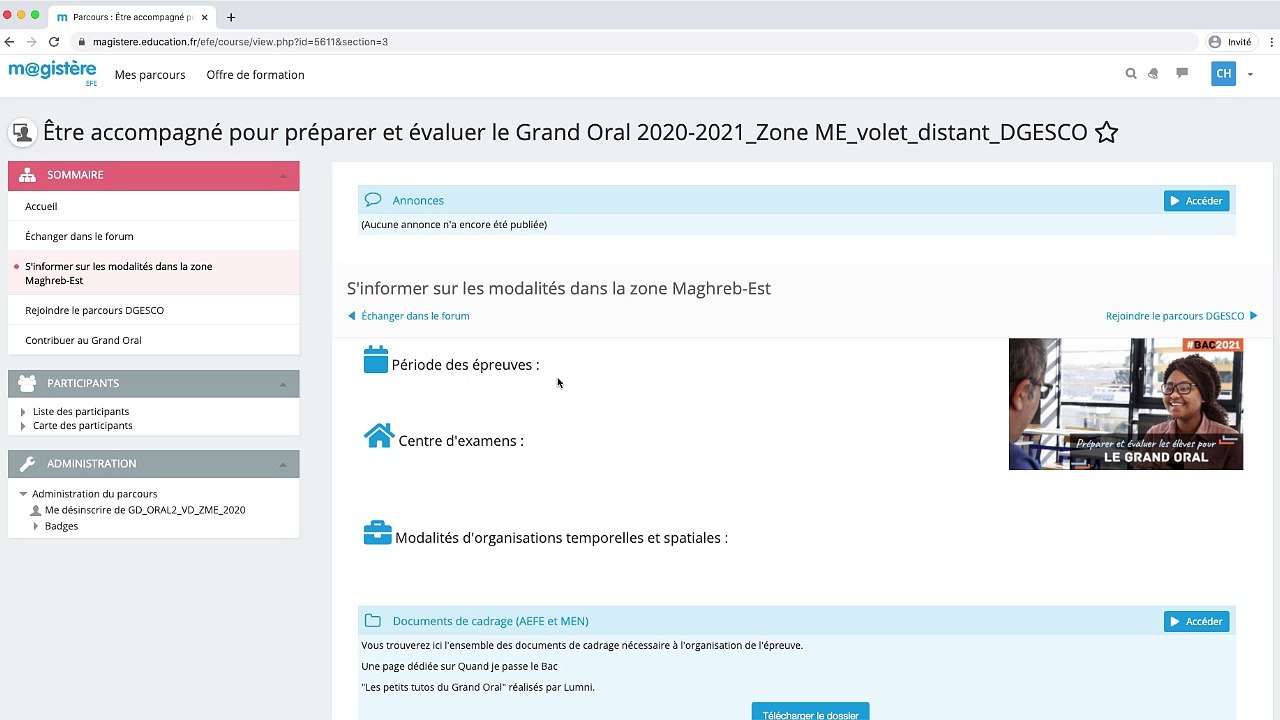The image size is (1280, 720).
Task: Click the browser back arrow
Action: [10, 42]
